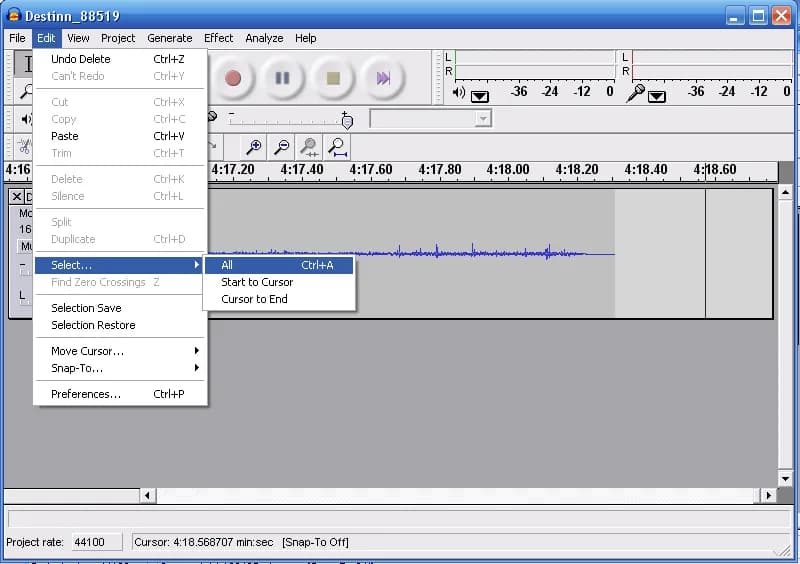Open the Project menu
The image size is (800, 564).
[x=118, y=38]
